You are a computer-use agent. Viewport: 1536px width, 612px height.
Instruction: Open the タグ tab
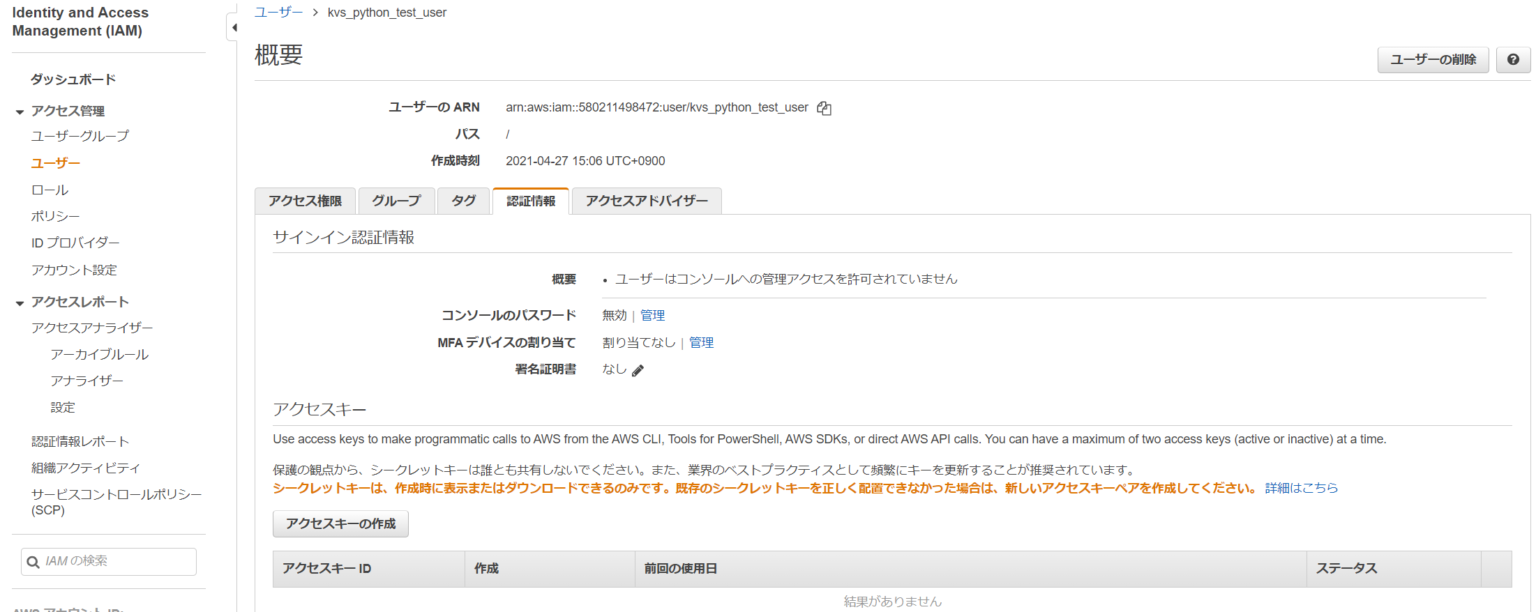tap(463, 201)
